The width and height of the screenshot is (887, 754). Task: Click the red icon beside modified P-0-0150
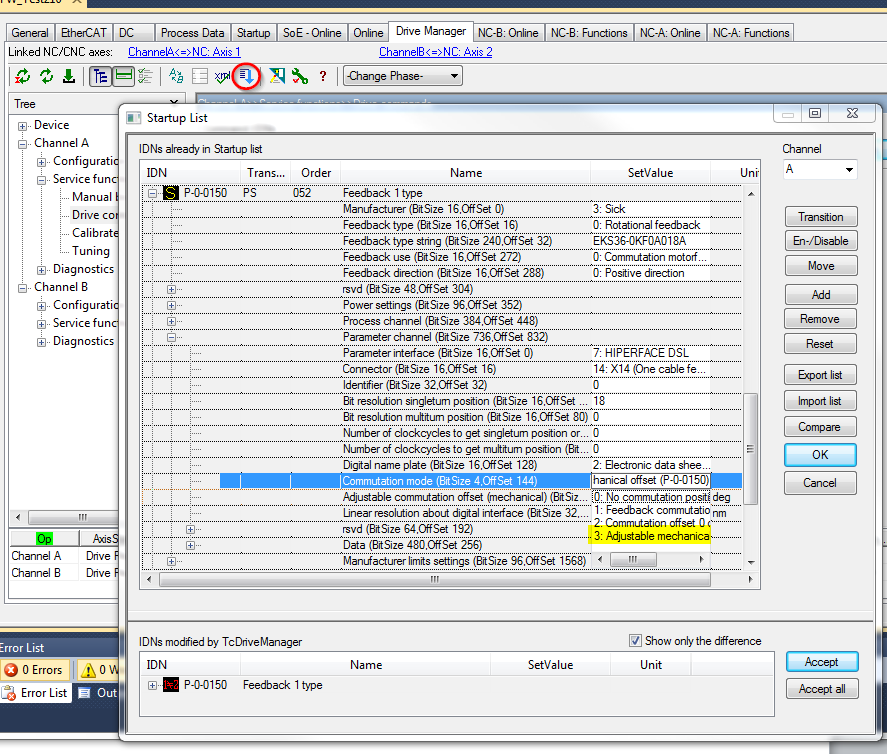tap(170, 685)
